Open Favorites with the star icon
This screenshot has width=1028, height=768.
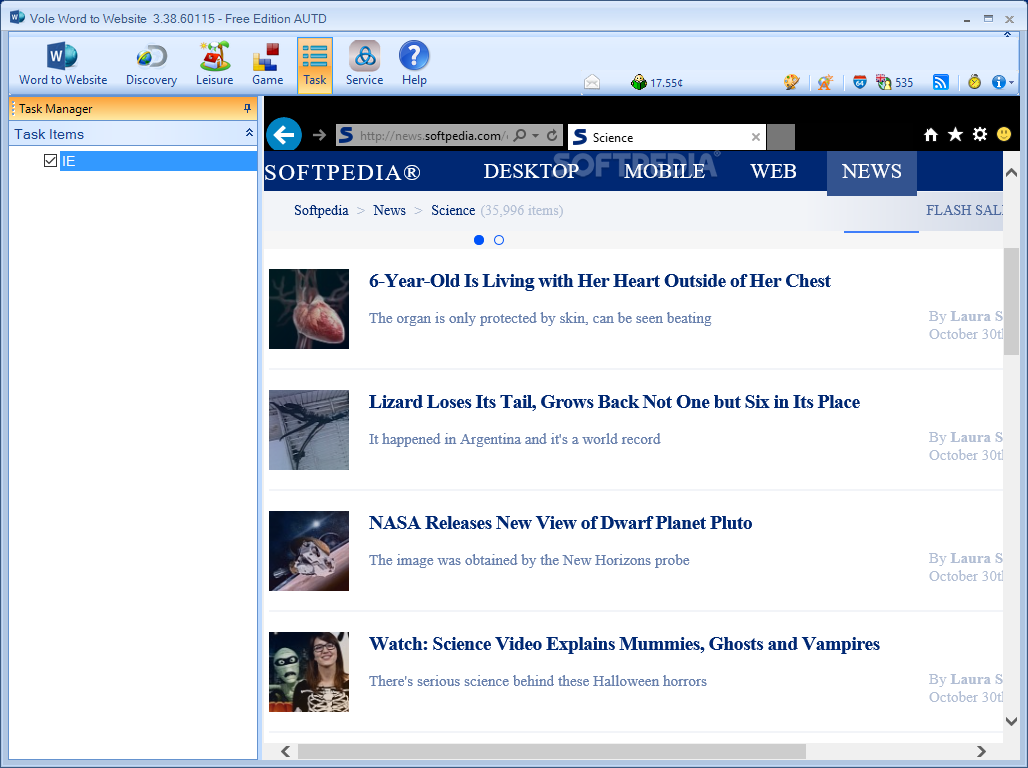955,134
